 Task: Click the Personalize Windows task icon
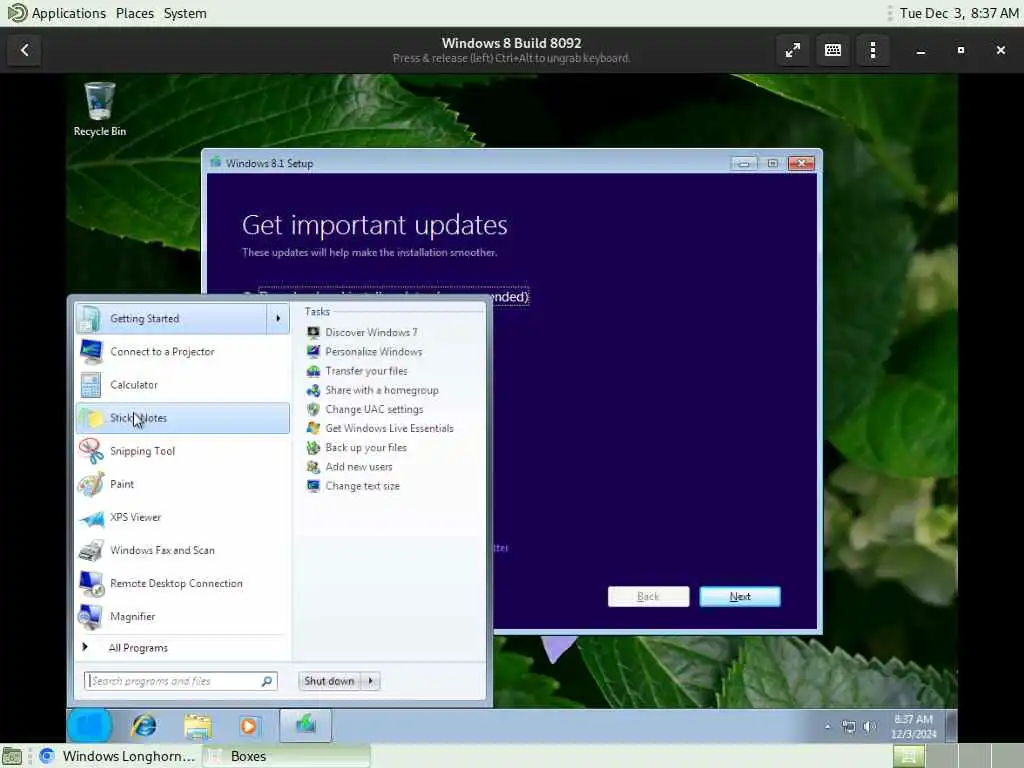313,351
